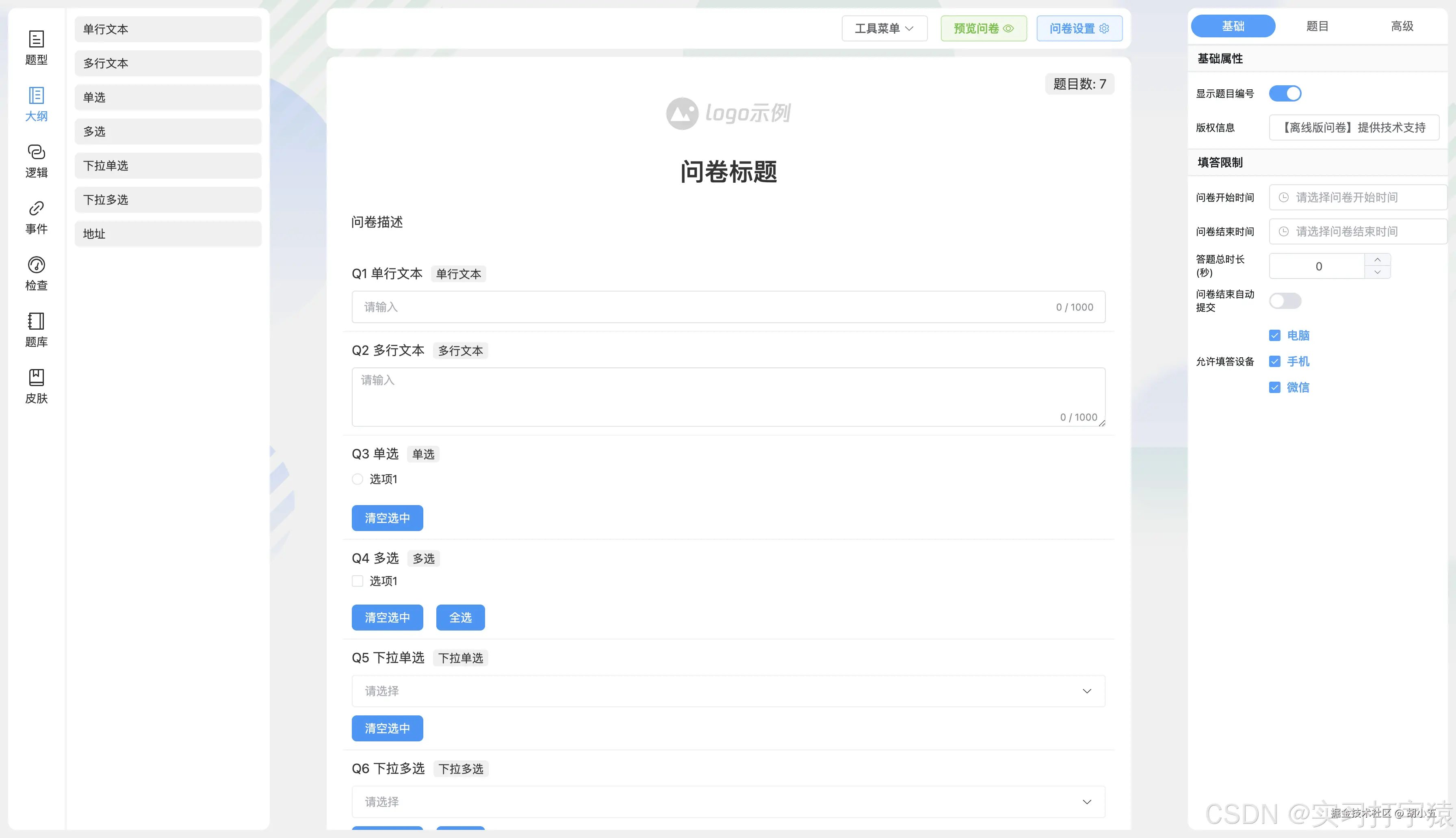
Task: Disable the 显示题目编号 toggle
Action: 1286,93
